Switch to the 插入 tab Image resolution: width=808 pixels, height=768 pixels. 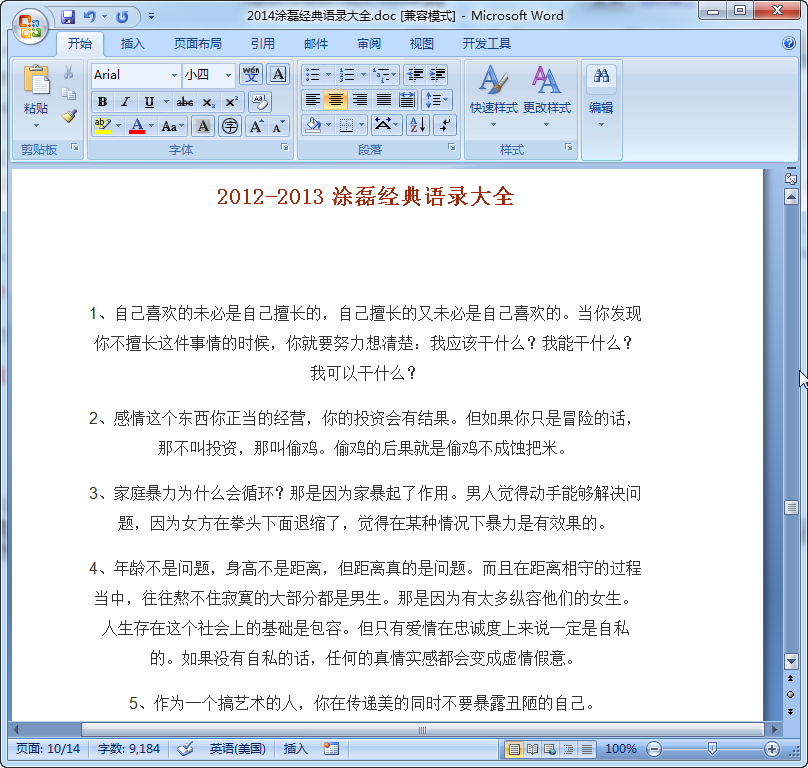coord(132,44)
